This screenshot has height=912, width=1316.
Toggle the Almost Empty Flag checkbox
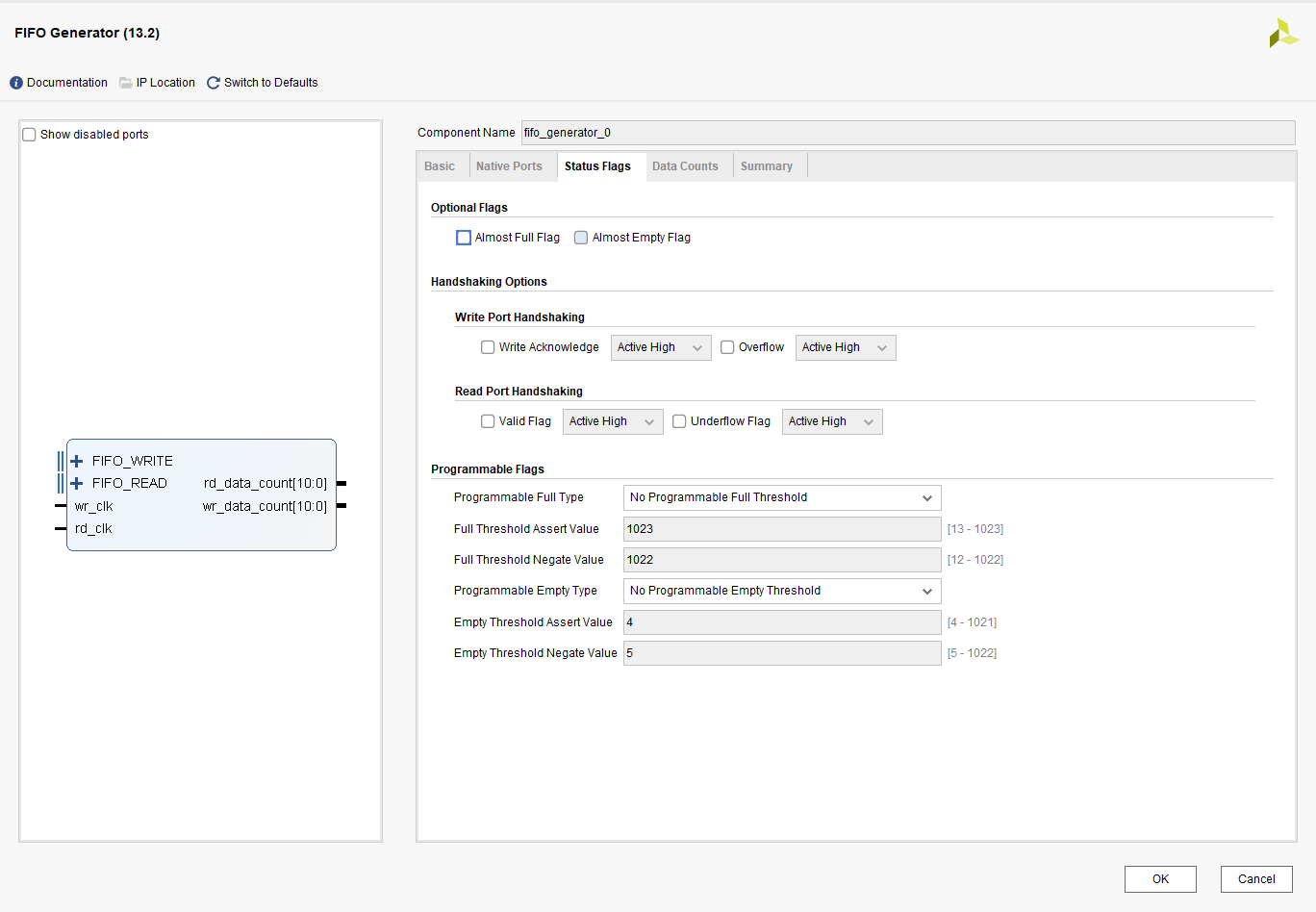[x=581, y=238]
